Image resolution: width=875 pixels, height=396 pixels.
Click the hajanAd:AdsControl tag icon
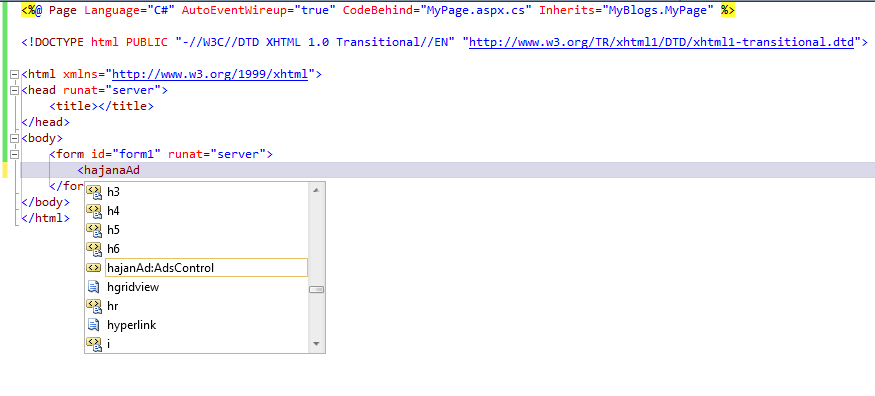[x=93, y=268]
